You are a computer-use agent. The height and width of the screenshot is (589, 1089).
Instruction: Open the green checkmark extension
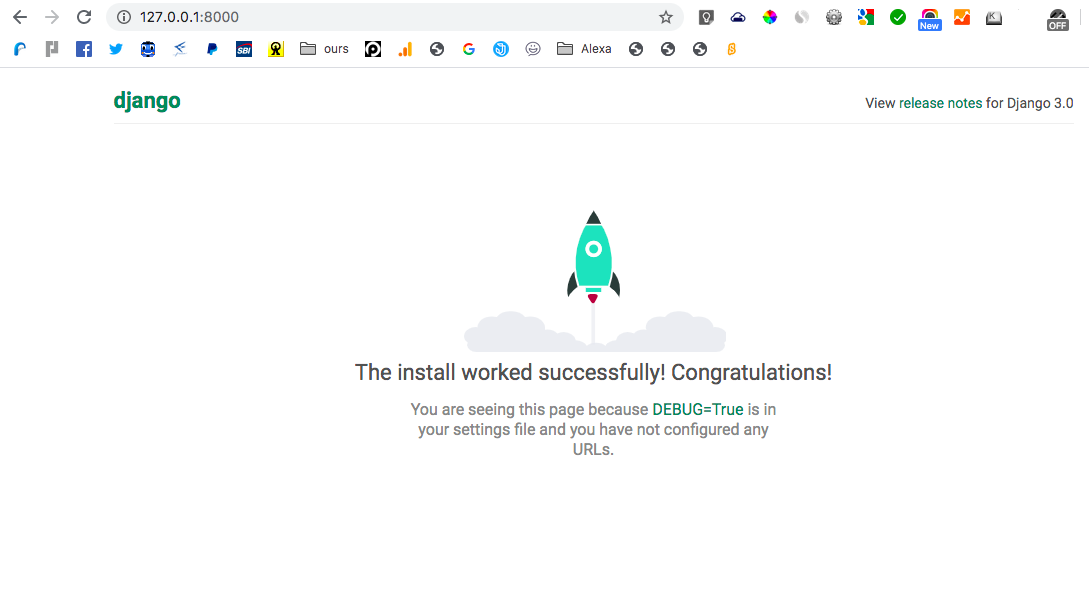pyautogui.click(x=897, y=17)
